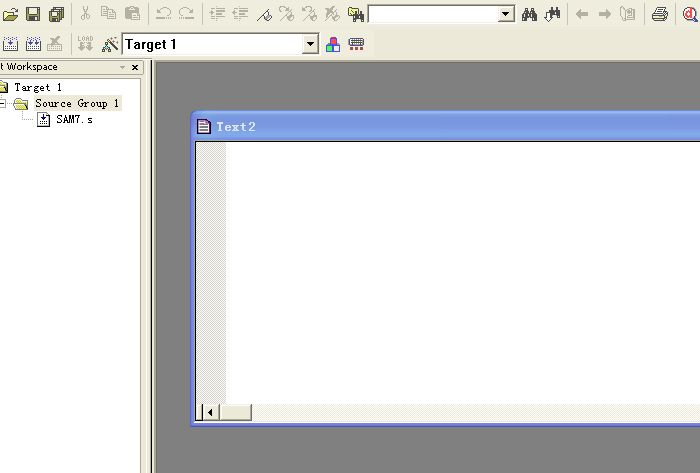Start the debug session
700x473 pixels.
(690, 14)
